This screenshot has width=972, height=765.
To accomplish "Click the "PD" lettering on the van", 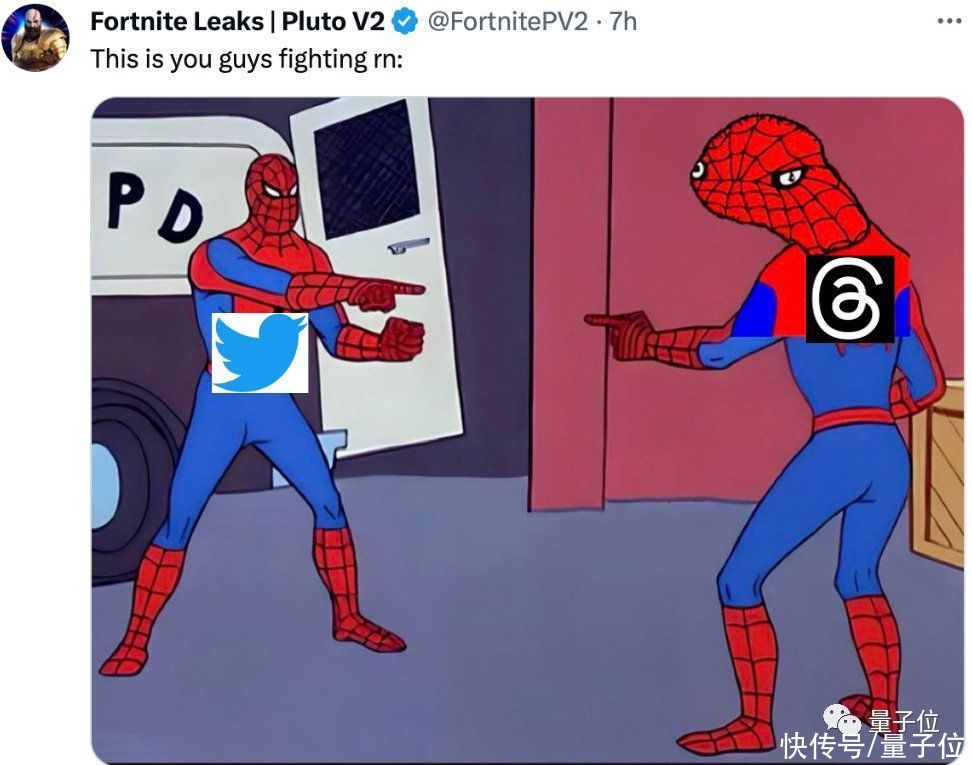I will tap(156, 210).
